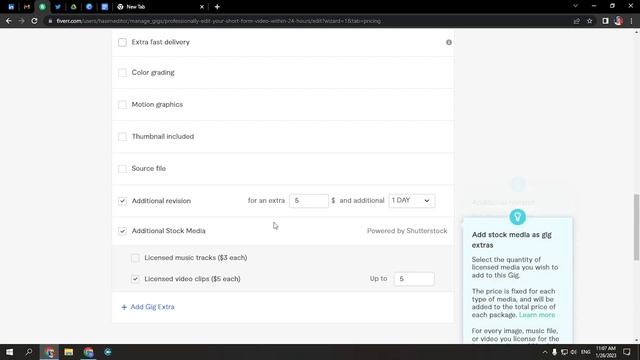The image size is (640, 360).
Task: Open the teal arrow app in taskbar
Action: 107,352
